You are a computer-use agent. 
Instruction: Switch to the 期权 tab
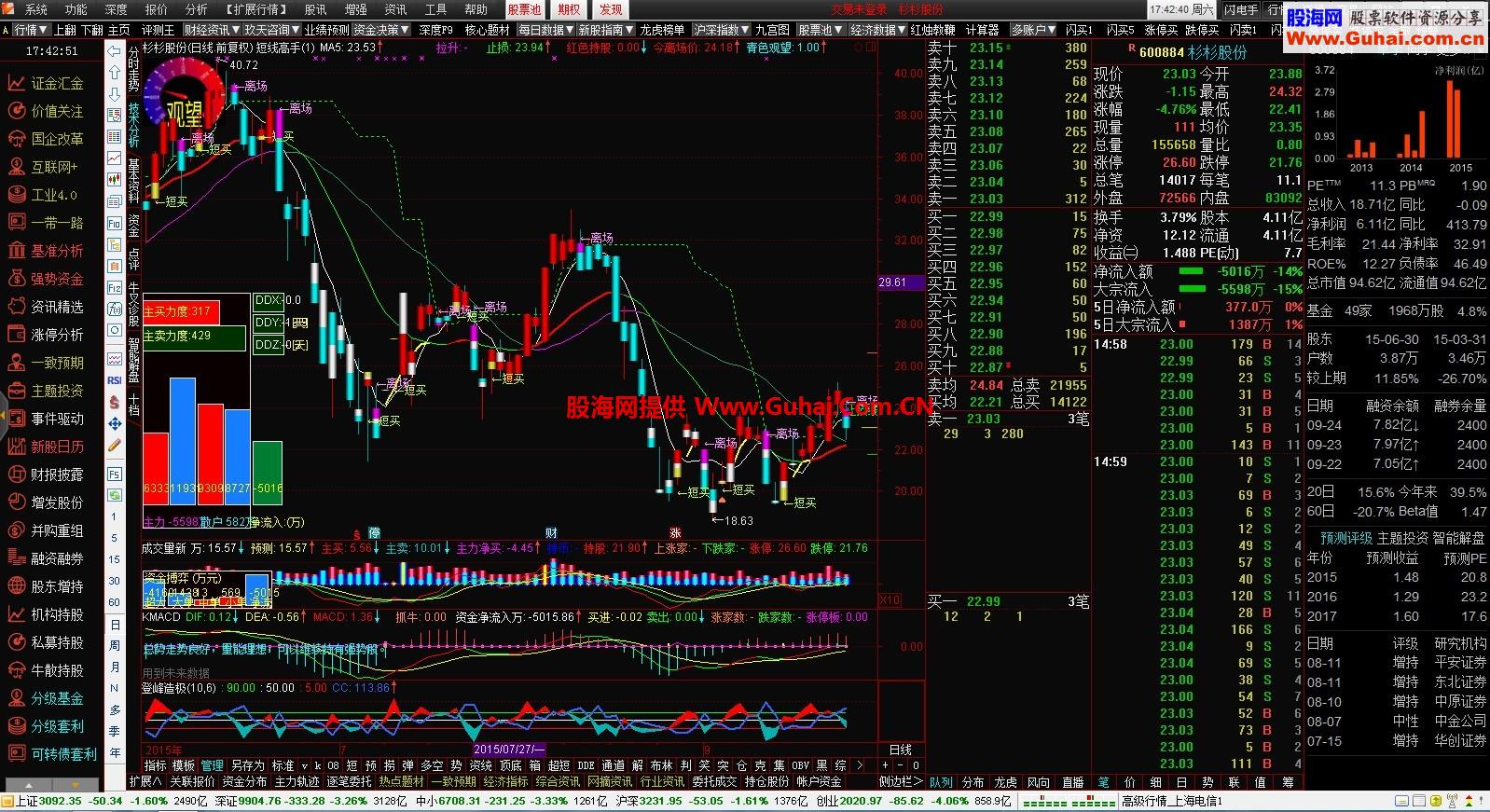click(569, 9)
